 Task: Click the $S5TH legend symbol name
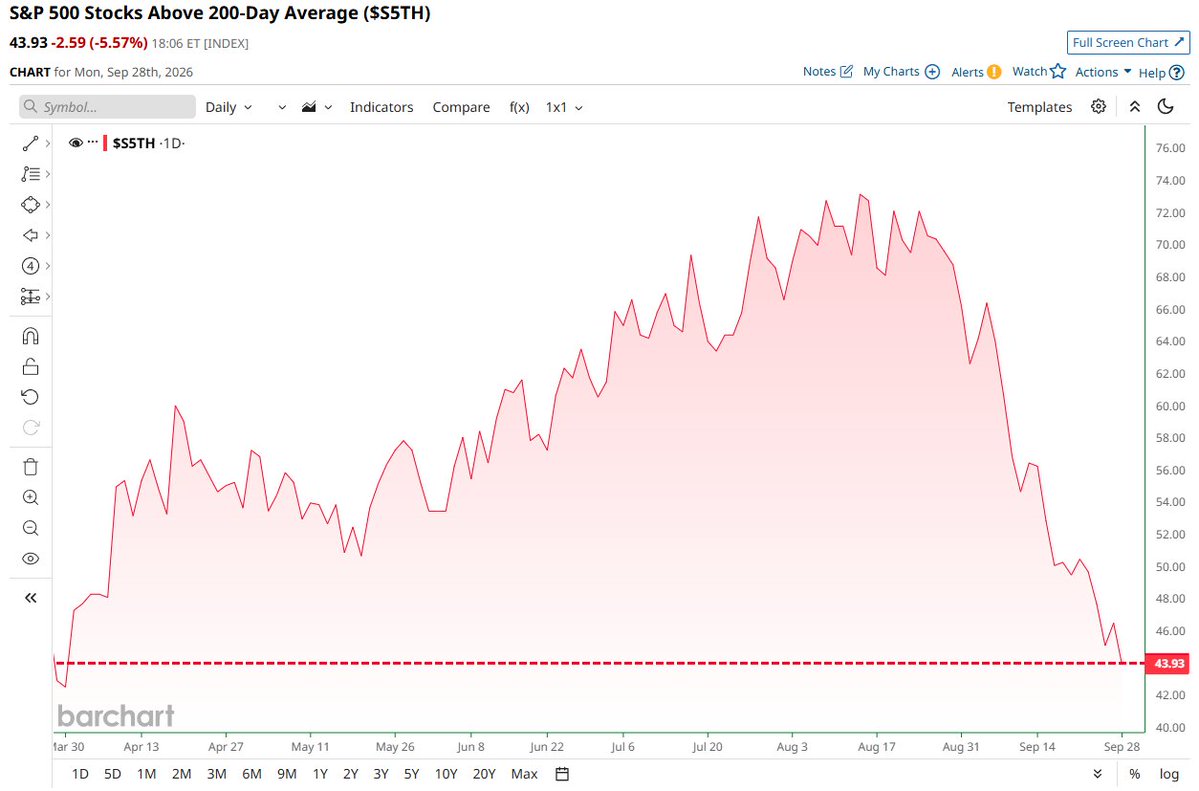(134, 143)
